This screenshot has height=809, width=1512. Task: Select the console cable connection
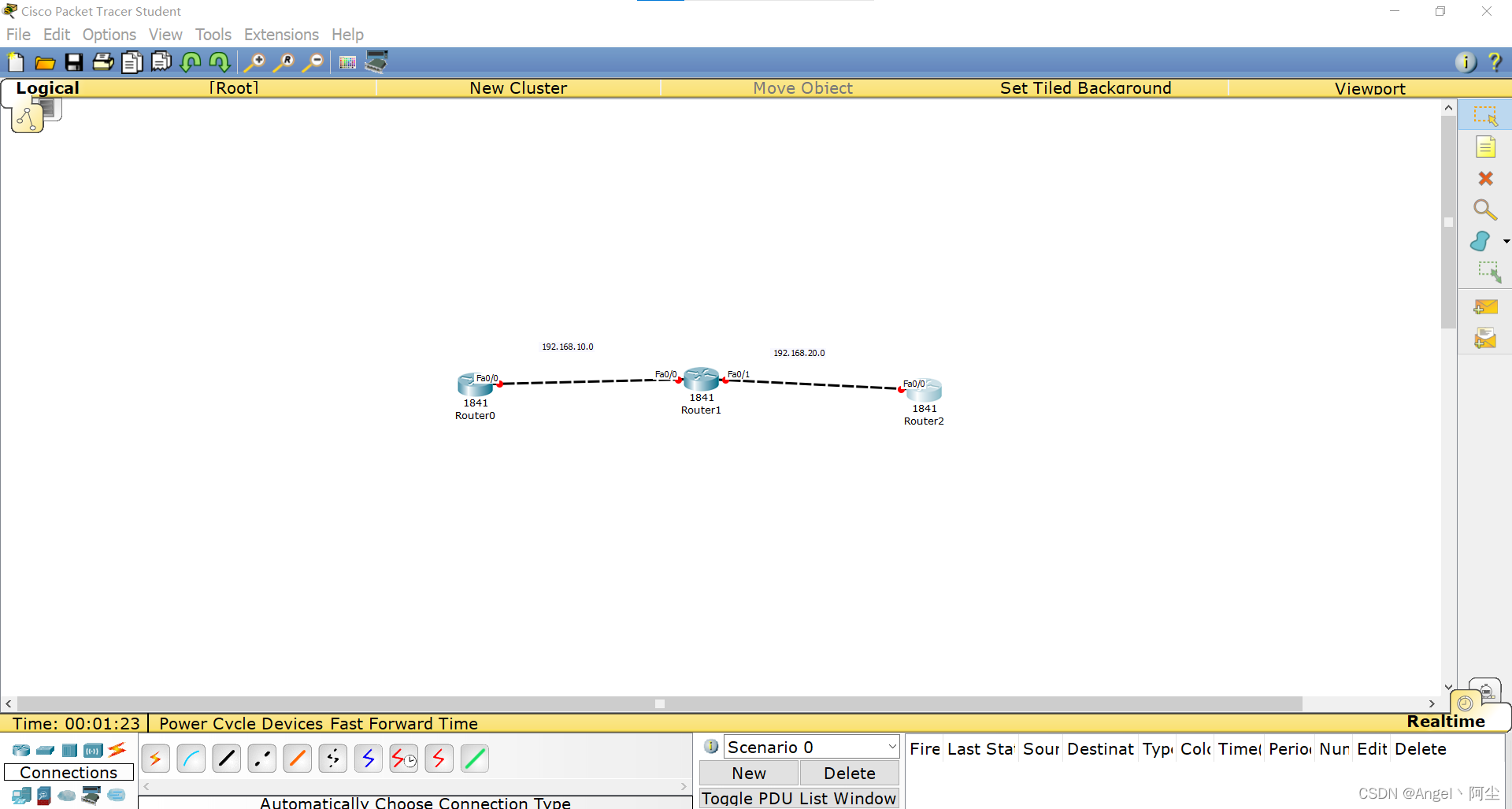point(191,759)
